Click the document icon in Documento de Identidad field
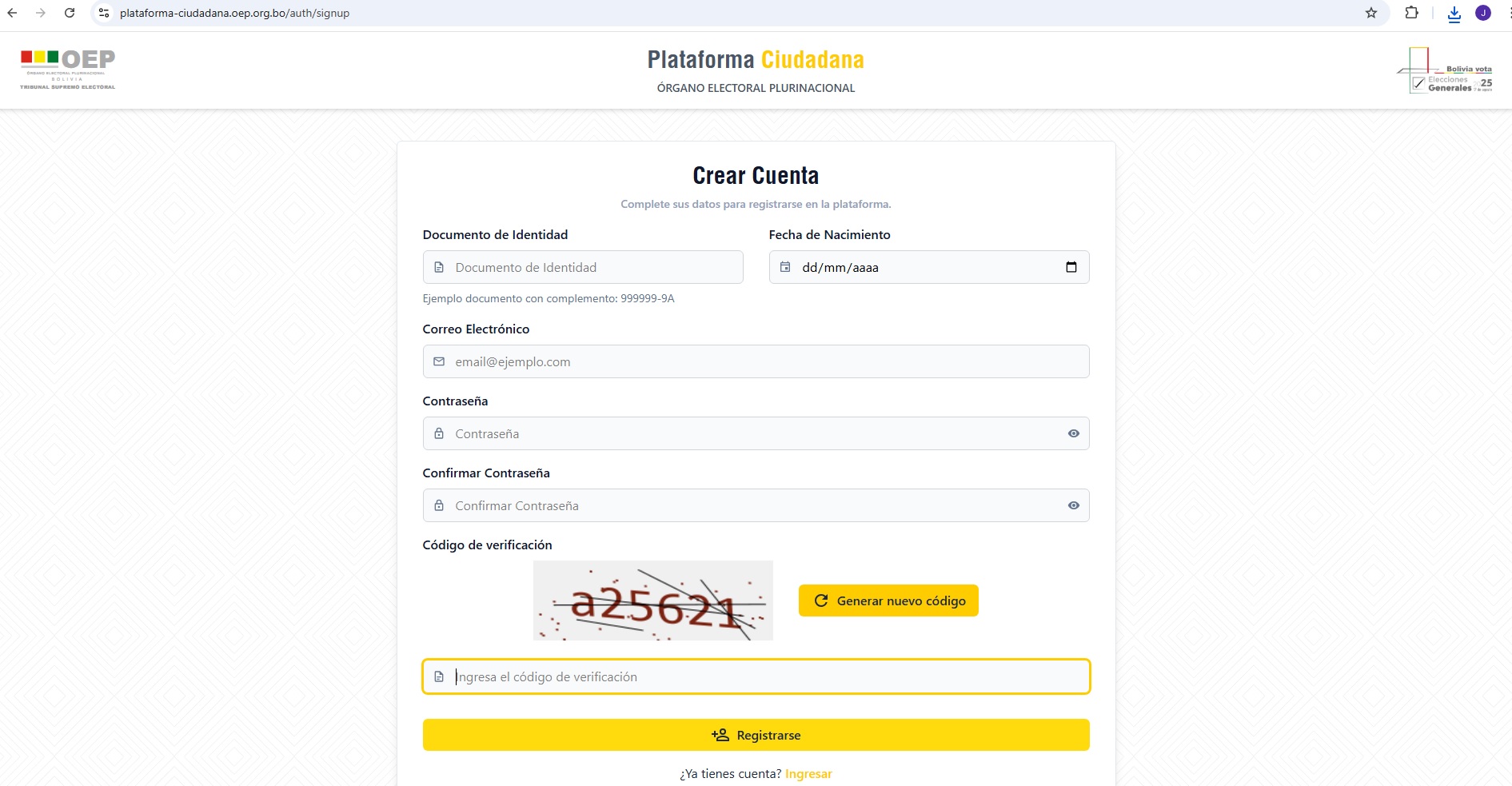Image resolution: width=1512 pixels, height=786 pixels. (439, 267)
